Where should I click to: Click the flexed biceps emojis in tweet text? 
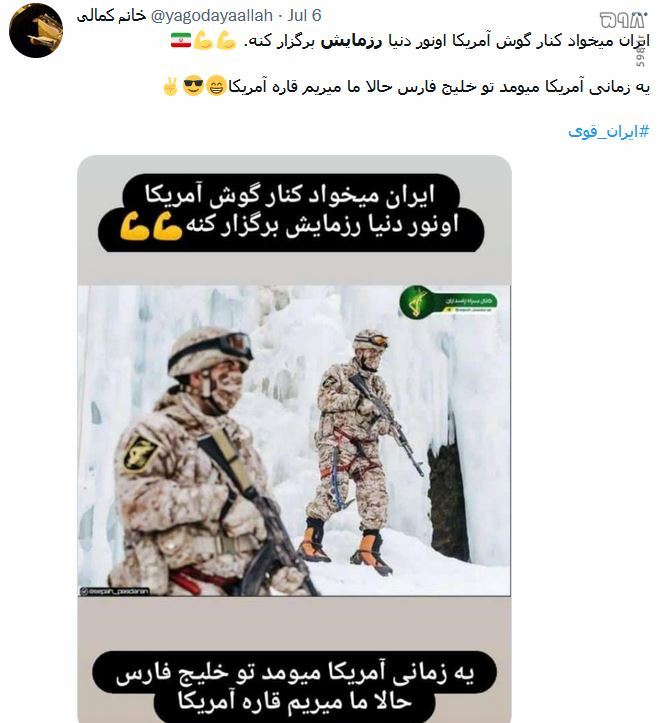coord(214,41)
